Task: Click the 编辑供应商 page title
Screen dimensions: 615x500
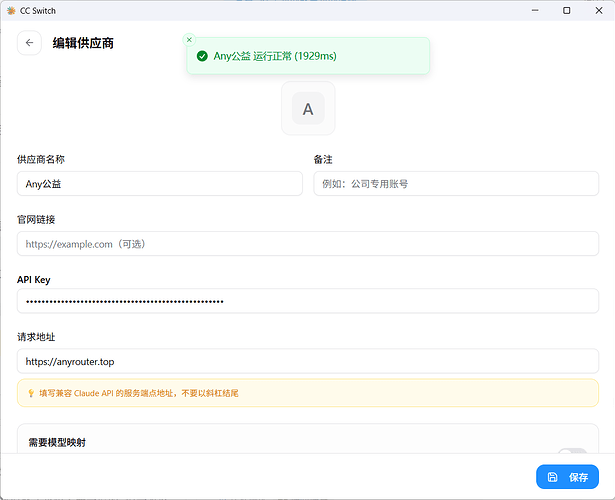Action: 83,43
